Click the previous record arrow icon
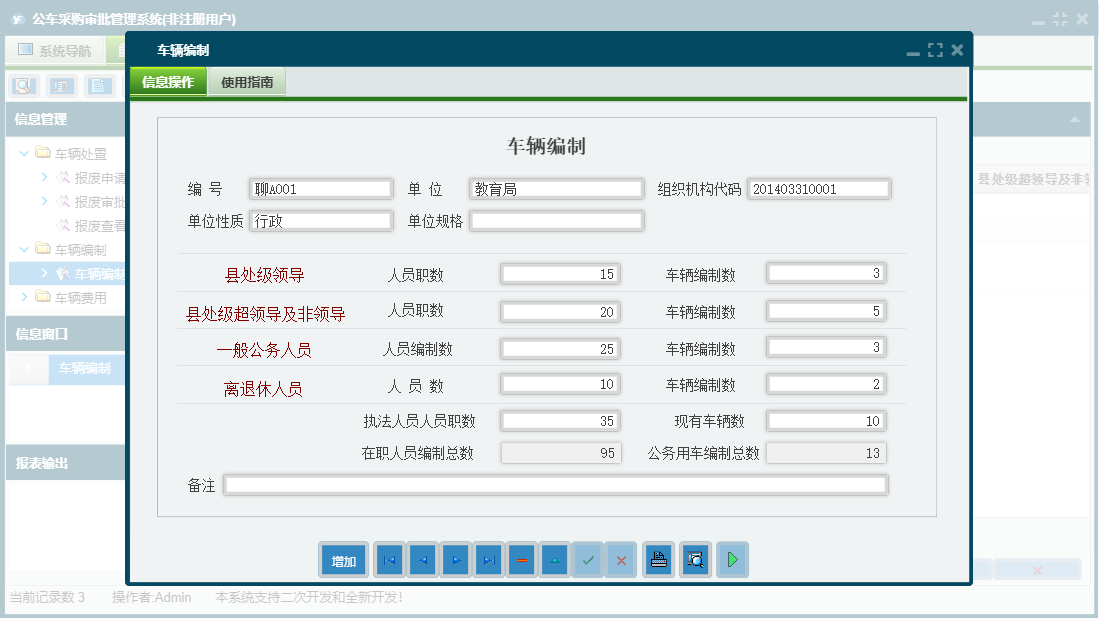Screen dimensions: 1099x618 click(x=422, y=560)
